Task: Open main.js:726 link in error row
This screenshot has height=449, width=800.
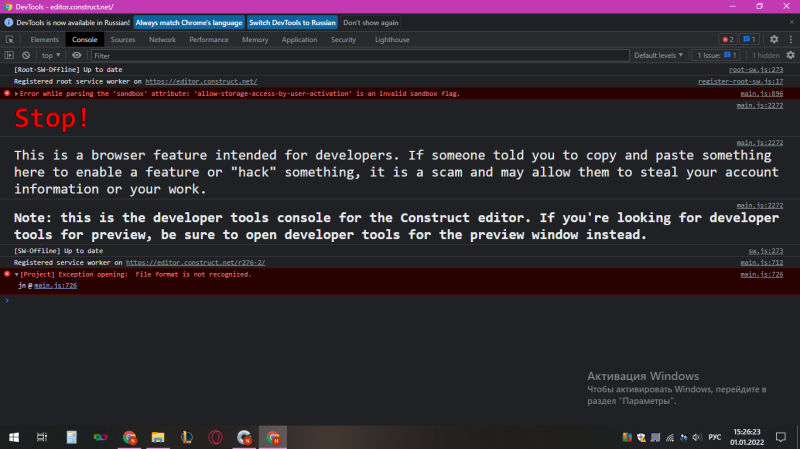Action: (x=762, y=274)
